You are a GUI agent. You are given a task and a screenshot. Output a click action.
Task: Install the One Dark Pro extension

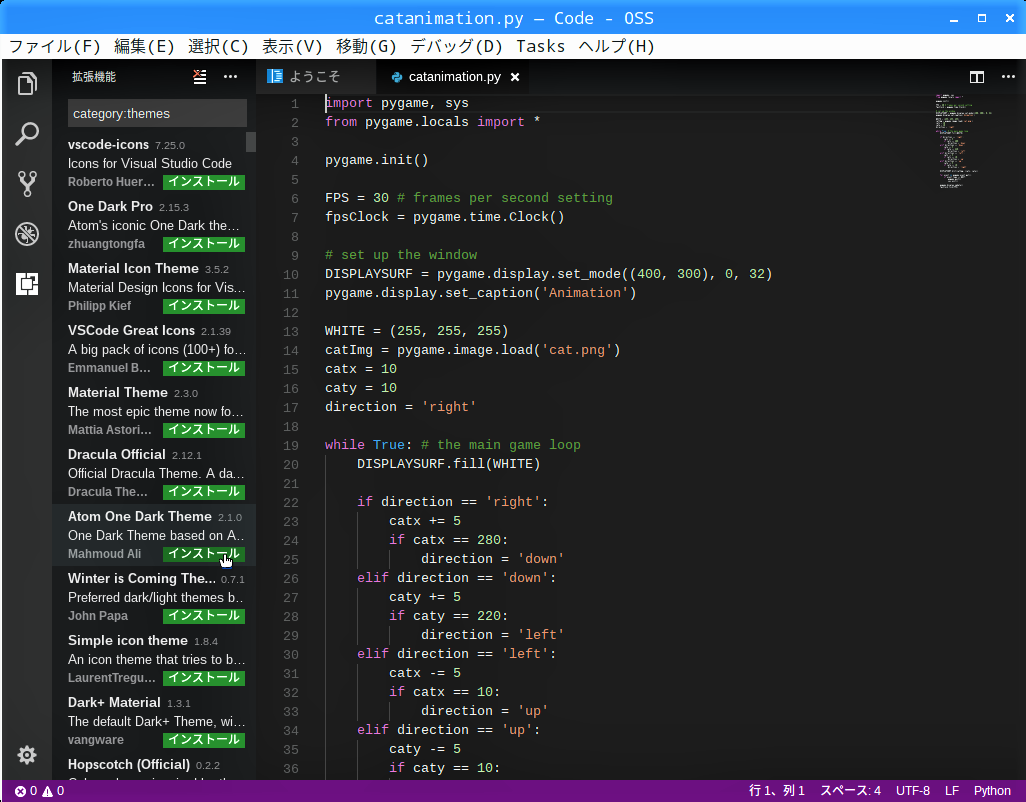click(x=204, y=244)
